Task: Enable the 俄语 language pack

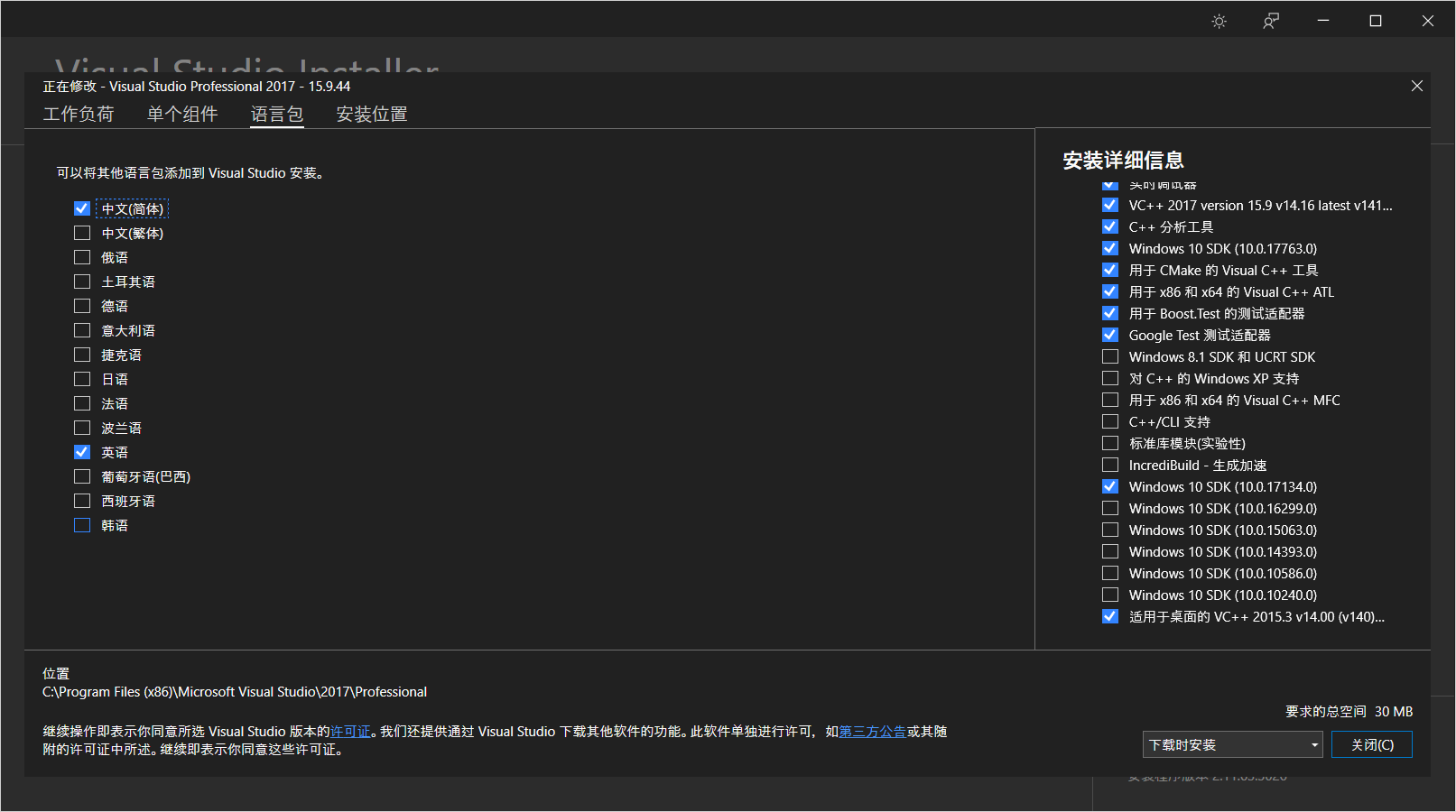Action: pyautogui.click(x=82, y=257)
